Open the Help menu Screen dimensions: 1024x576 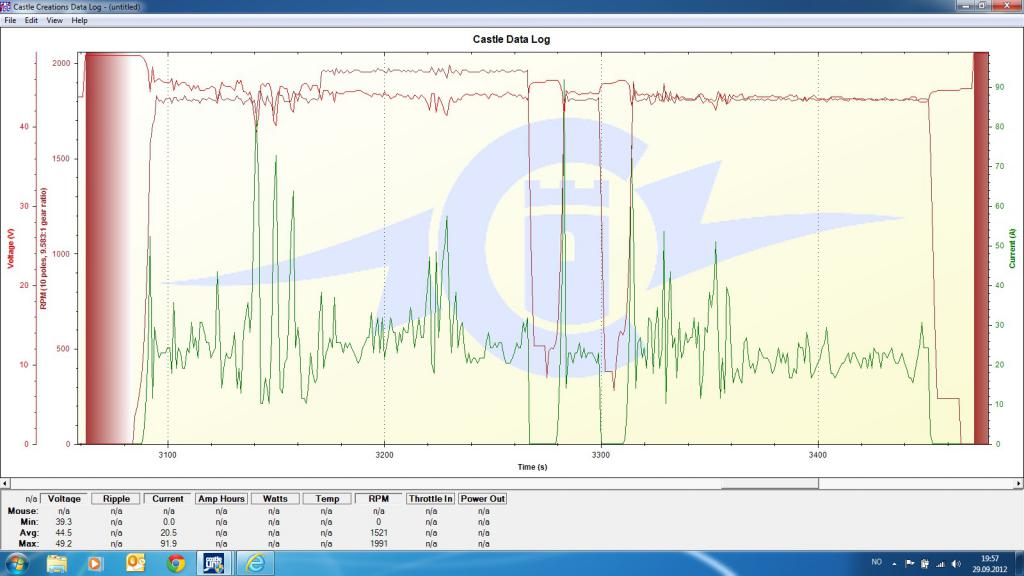click(80, 20)
